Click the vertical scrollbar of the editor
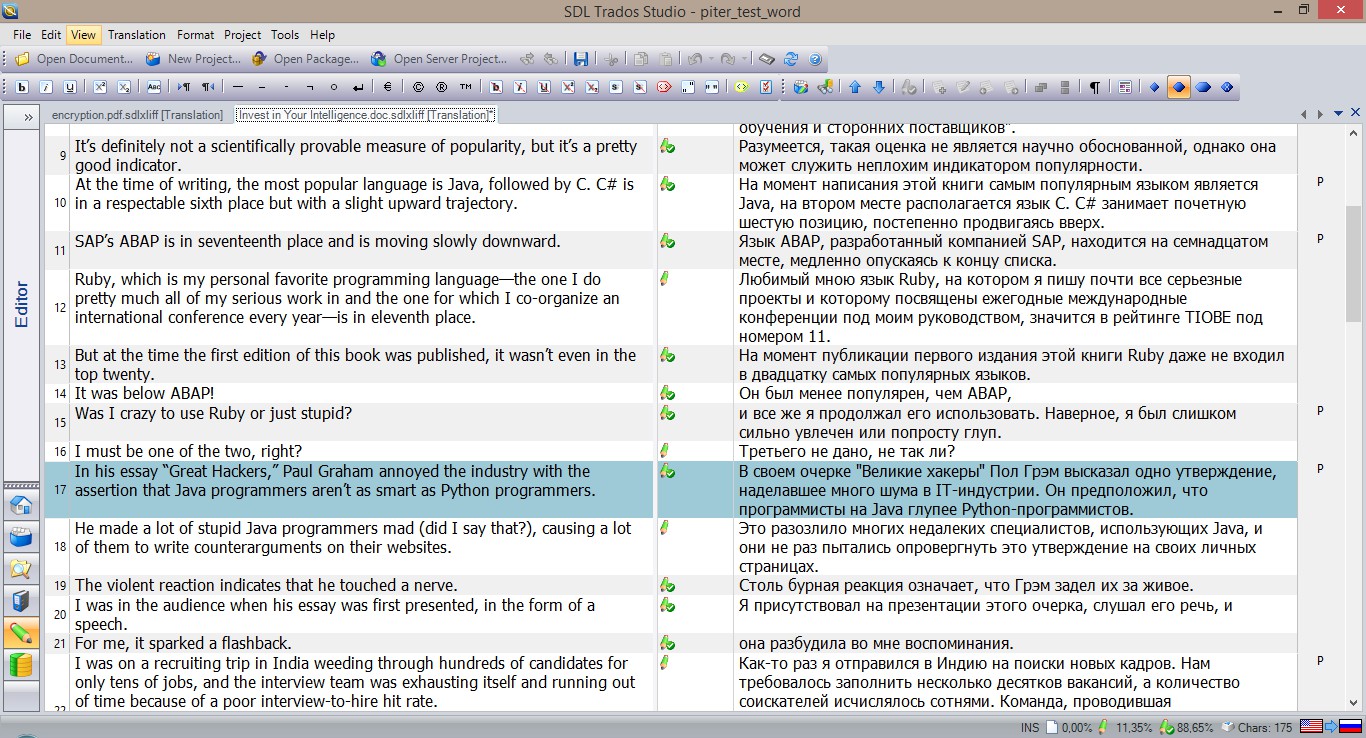The image size is (1366, 738). tap(1353, 420)
